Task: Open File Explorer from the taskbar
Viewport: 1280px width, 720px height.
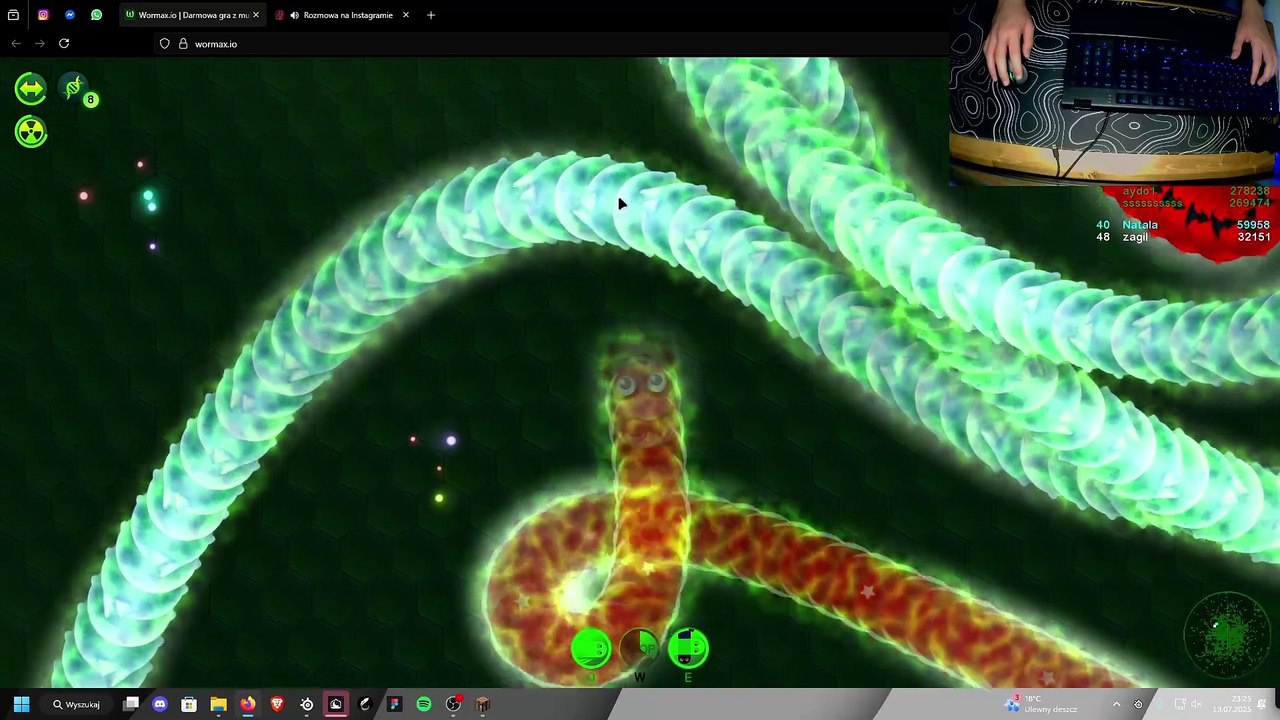Action: [218, 704]
